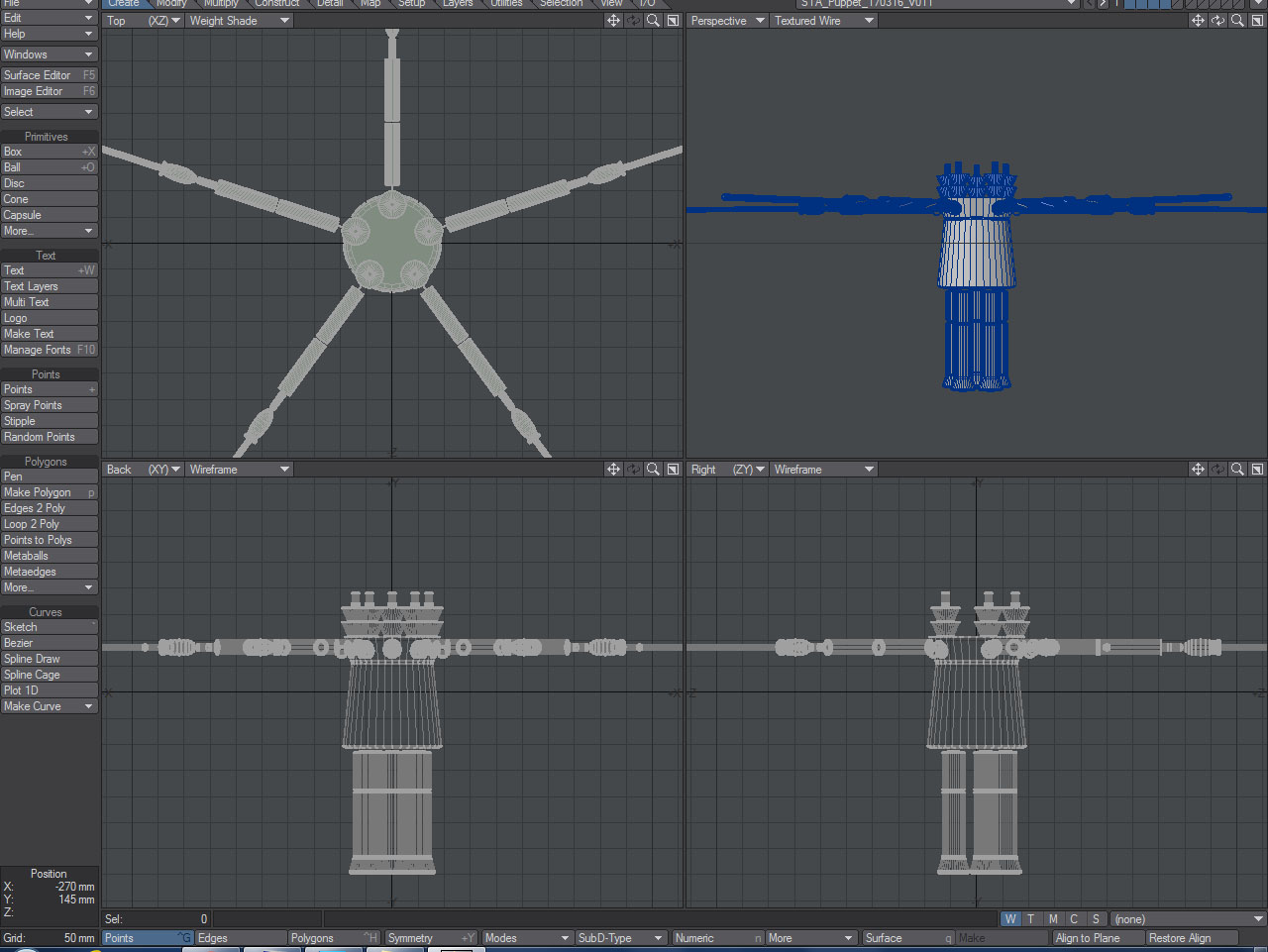Maximize the Back viewport using its expand icon
Image resolution: width=1268 pixels, height=952 pixels.
(673, 469)
